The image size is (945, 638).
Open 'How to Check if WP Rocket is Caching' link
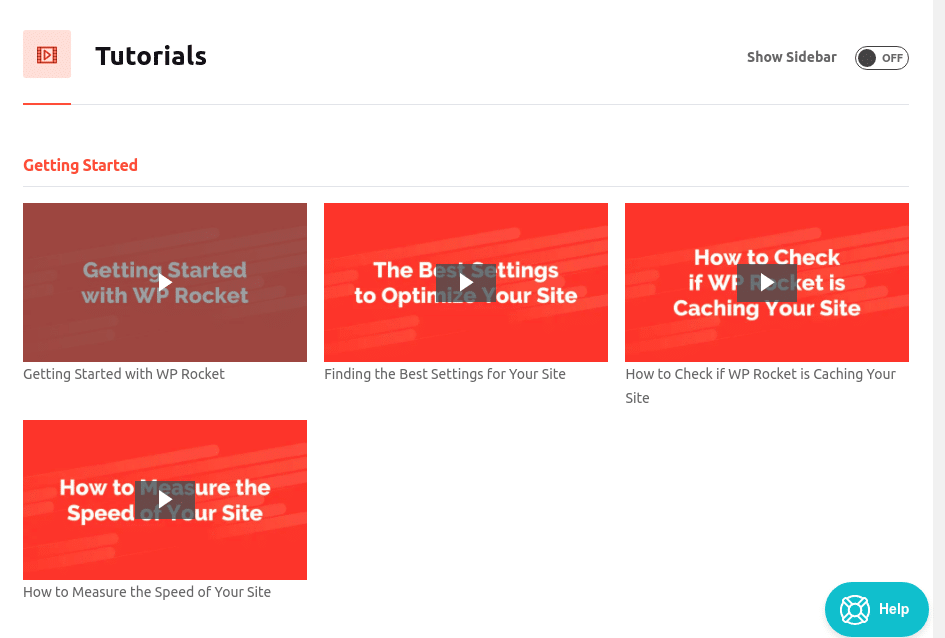pyautogui.click(x=761, y=386)
